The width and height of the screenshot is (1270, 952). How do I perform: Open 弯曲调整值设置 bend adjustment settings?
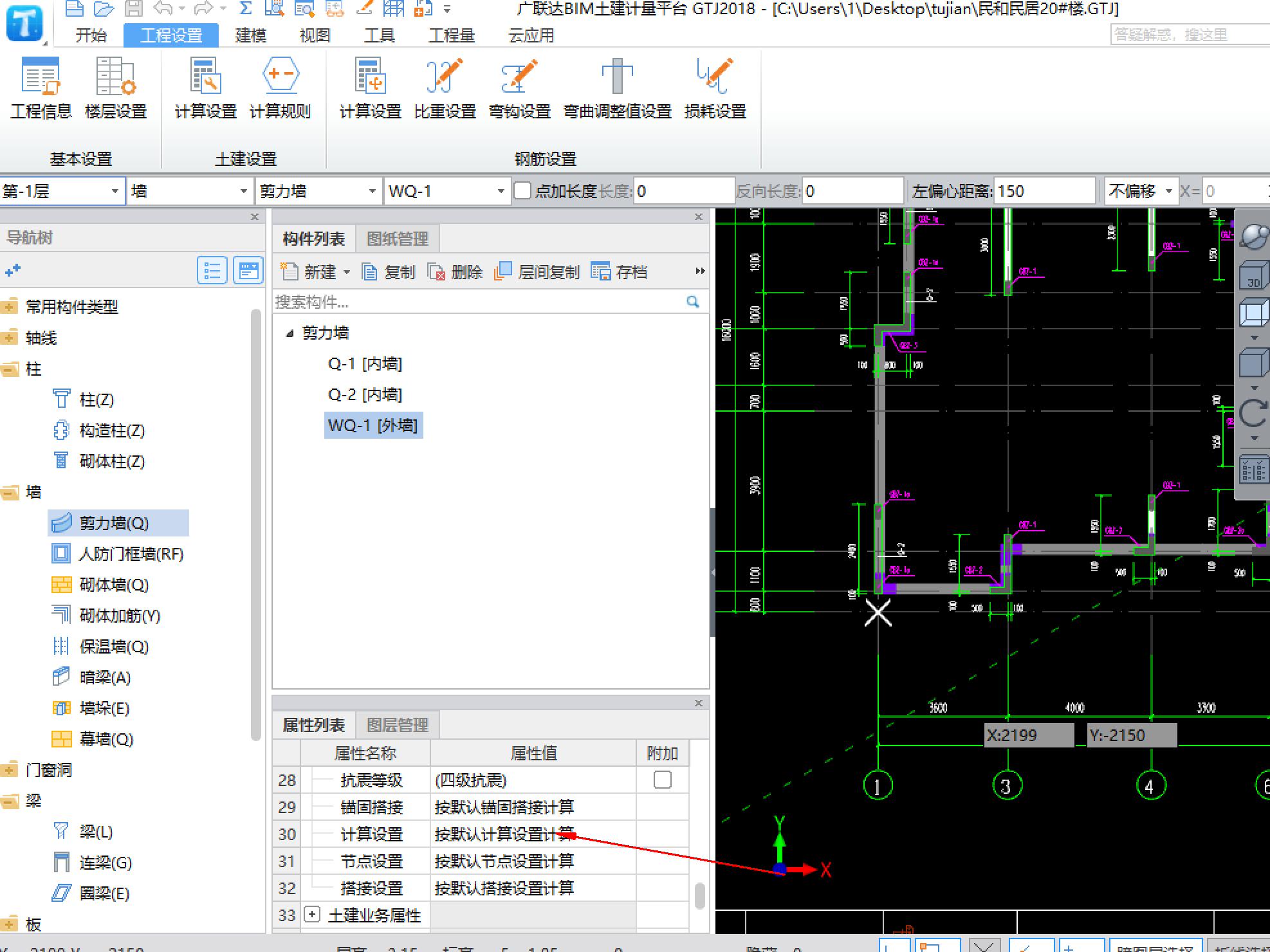tap(618, 87)
